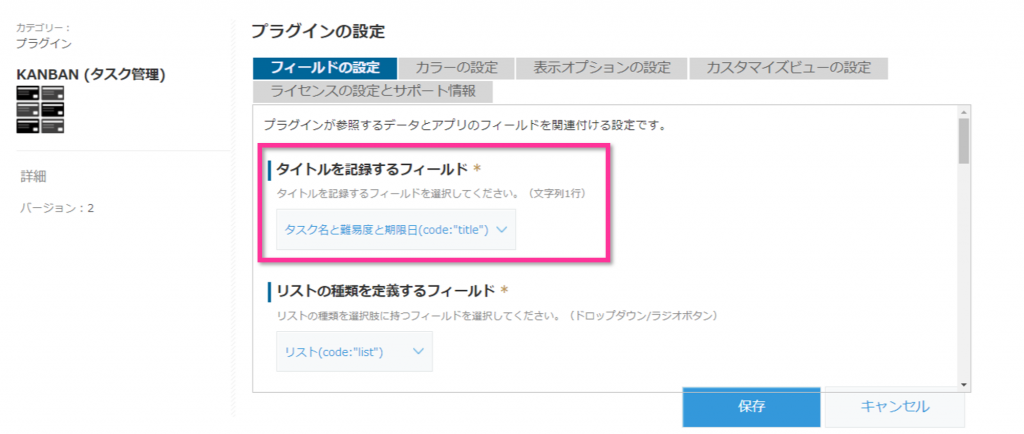Click the 保存 button
This screenshot has width=1024, height=434.
[x=752, y=407]
